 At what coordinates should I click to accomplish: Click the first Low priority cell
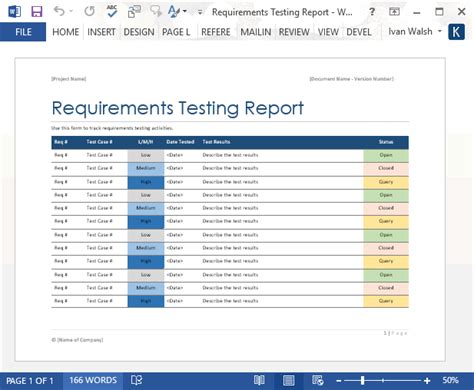pos(146,155)
